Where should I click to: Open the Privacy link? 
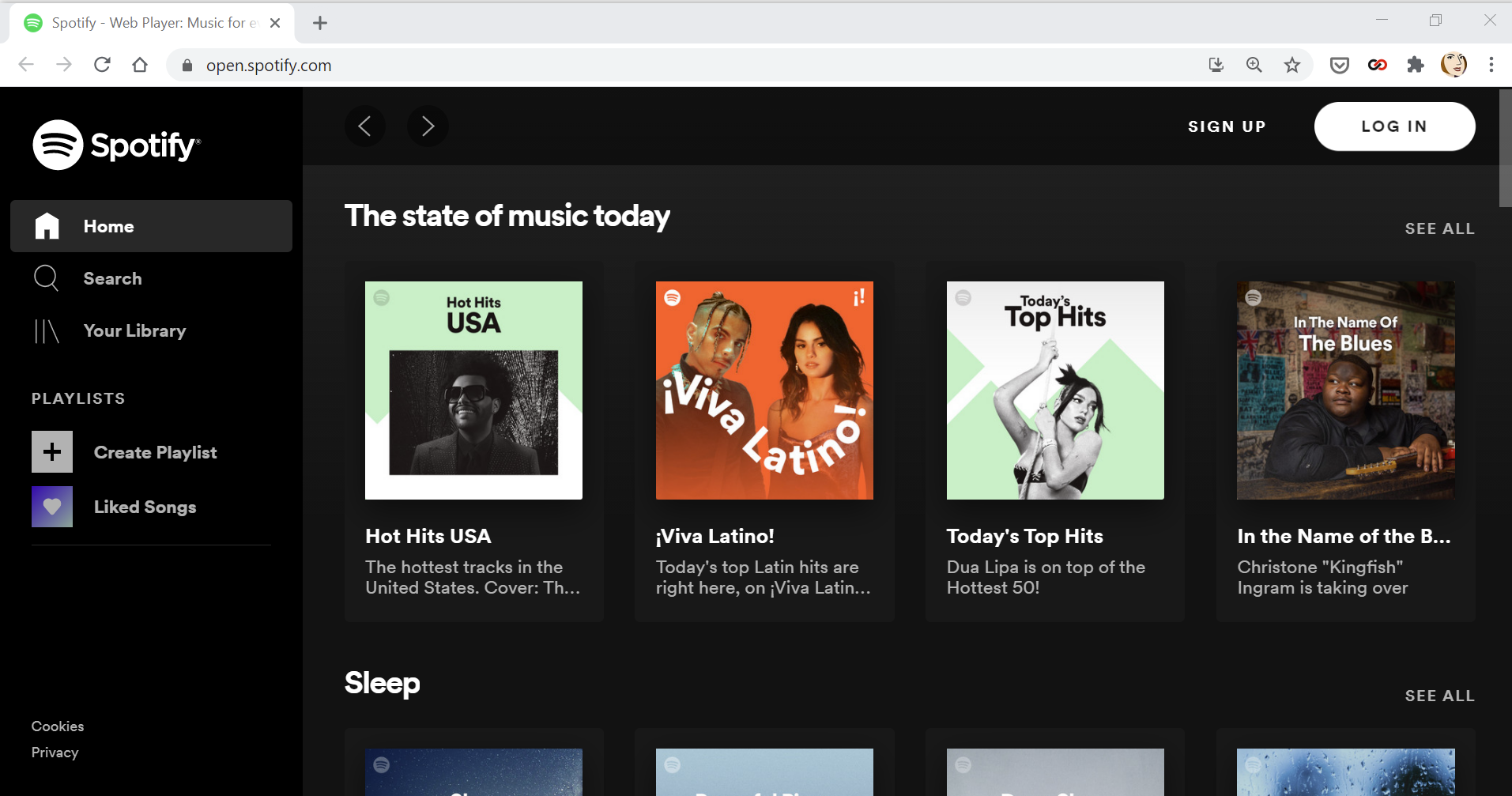55,753
